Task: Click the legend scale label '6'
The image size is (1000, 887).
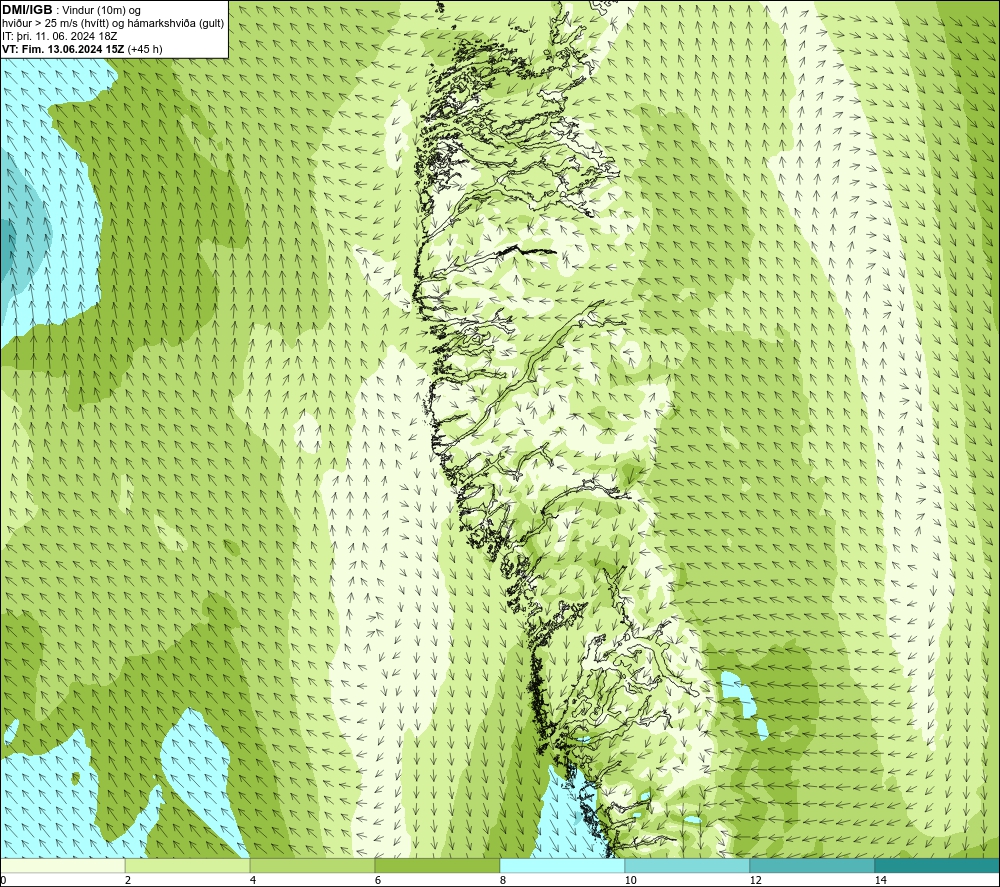Action: click(378, 880)
